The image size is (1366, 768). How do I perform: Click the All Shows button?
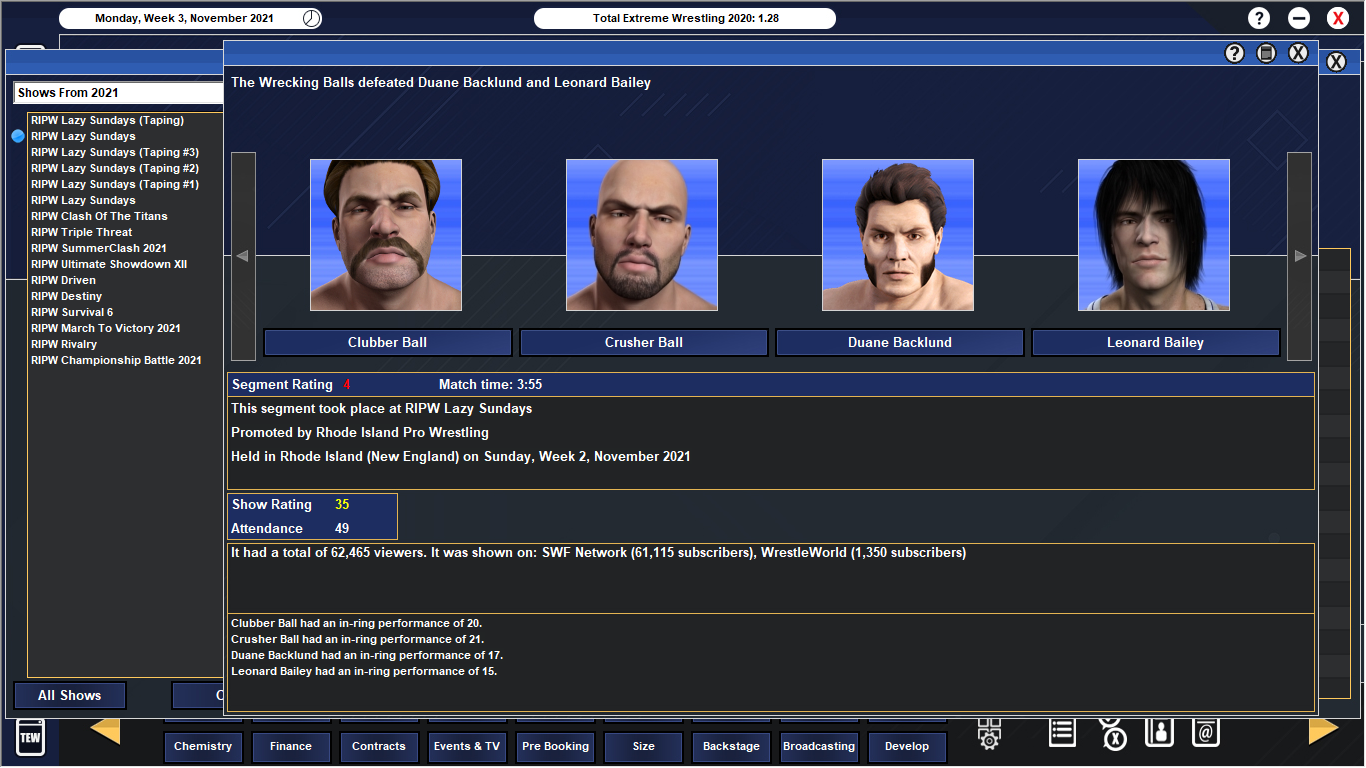click(69, 695)
